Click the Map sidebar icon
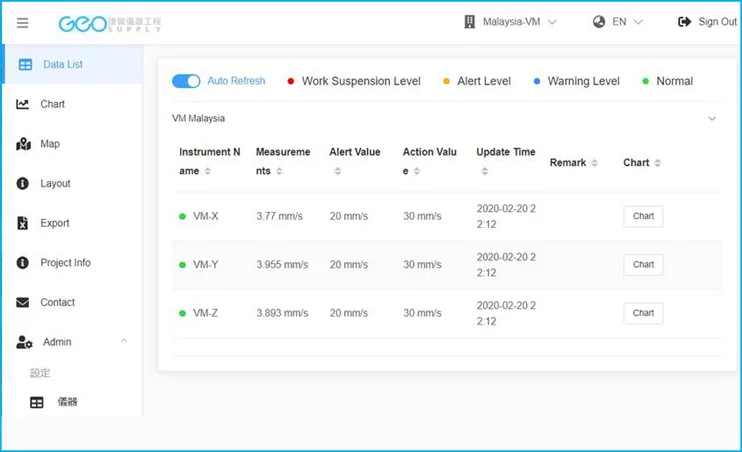Image resolution: width=742 pixels, height=452 pixels. (x=23, y=144)
